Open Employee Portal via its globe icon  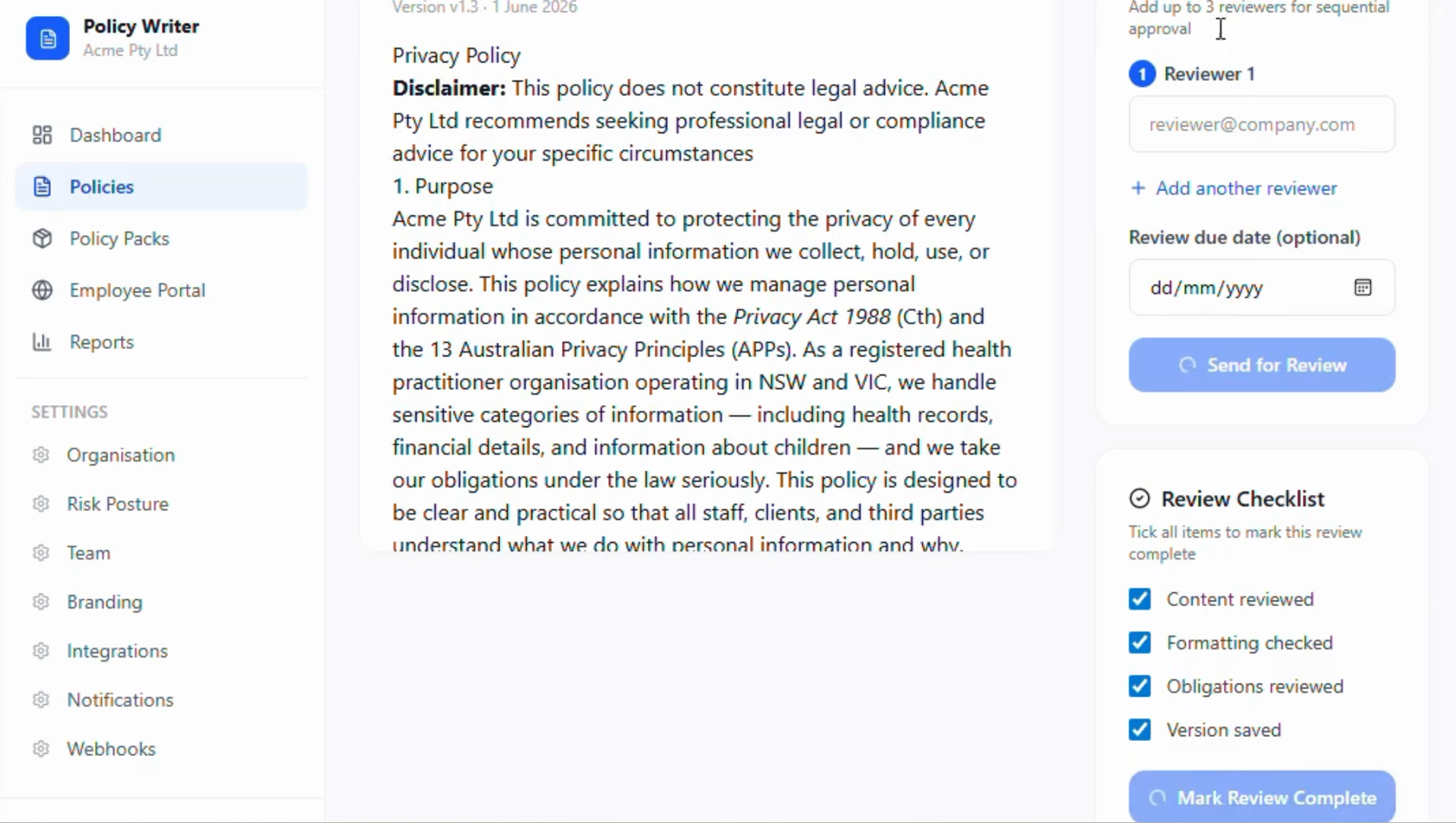pos(42,290)
